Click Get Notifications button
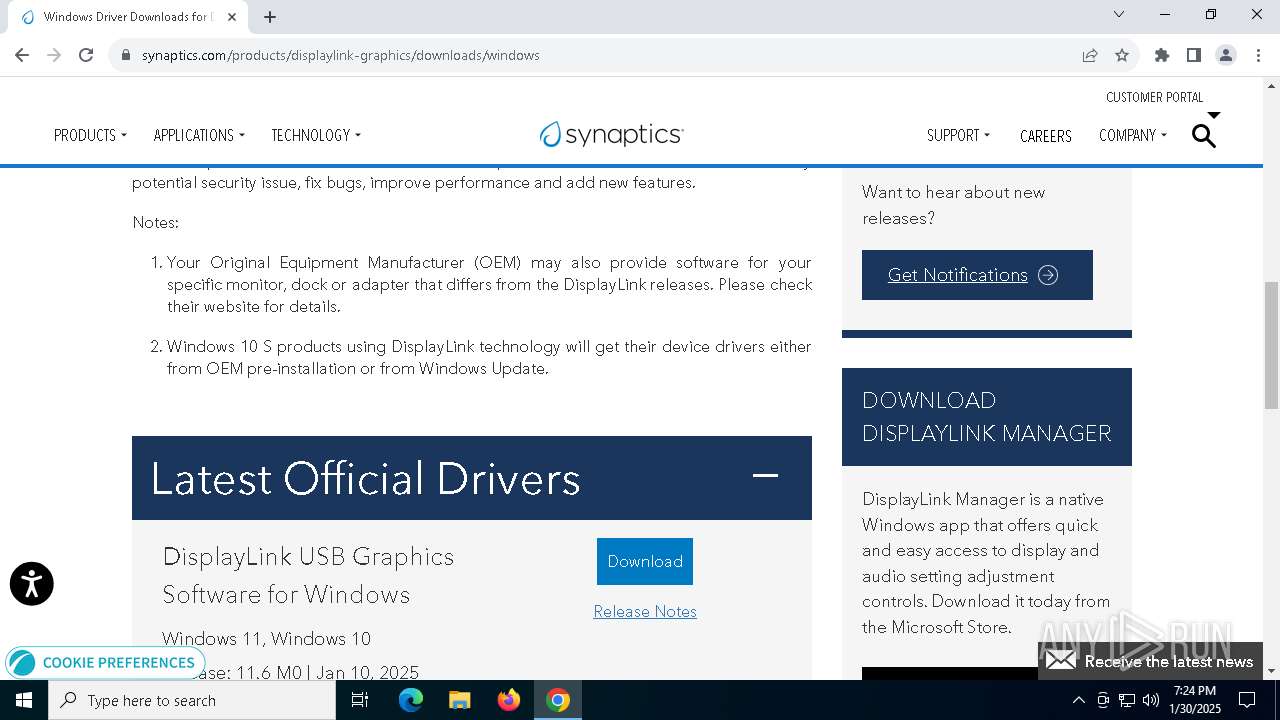The height and width of the screenshot is (720, 1280). tap(977, 275)
